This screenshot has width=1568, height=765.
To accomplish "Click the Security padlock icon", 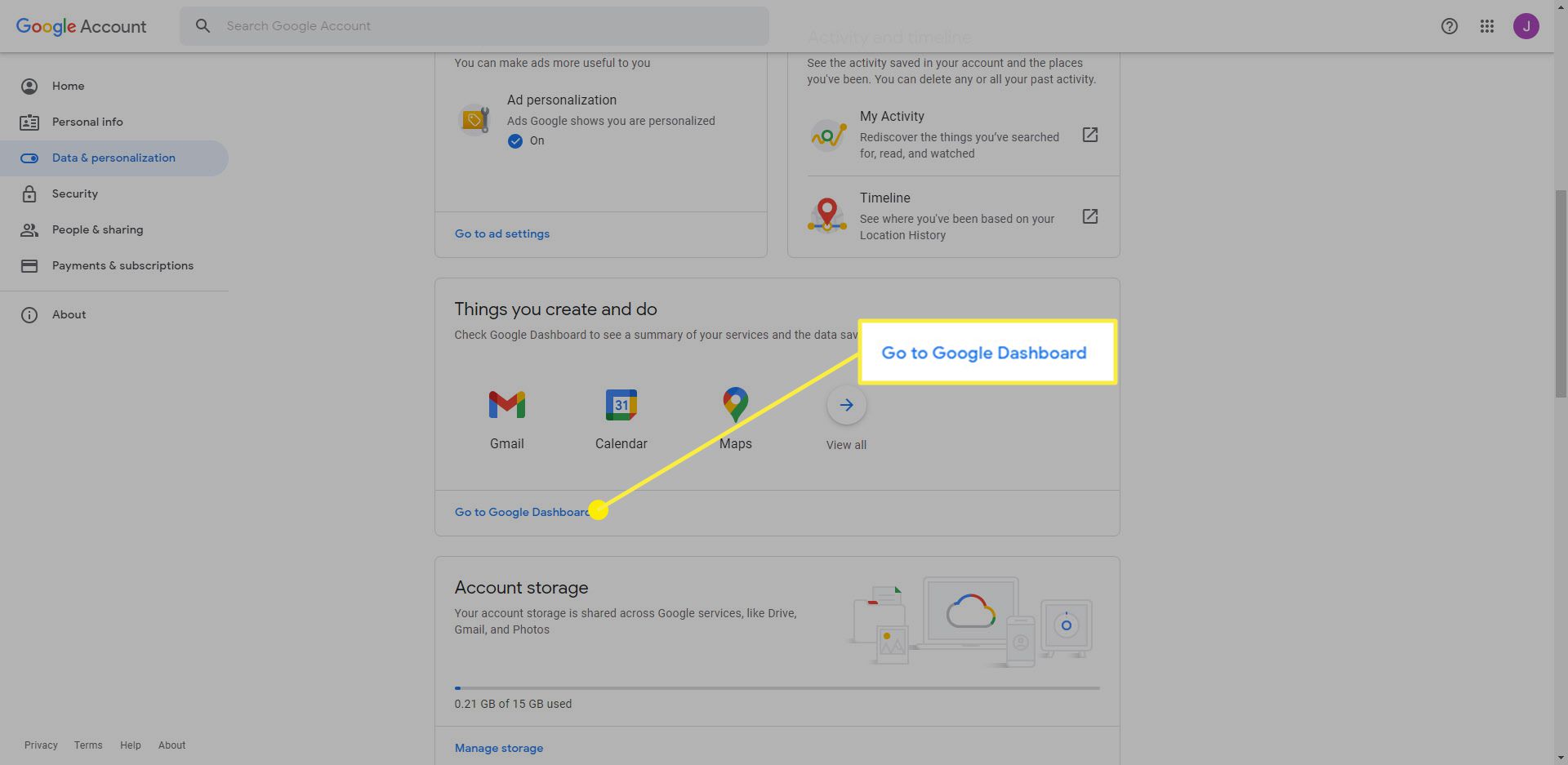I will click(x=29, y=193).
